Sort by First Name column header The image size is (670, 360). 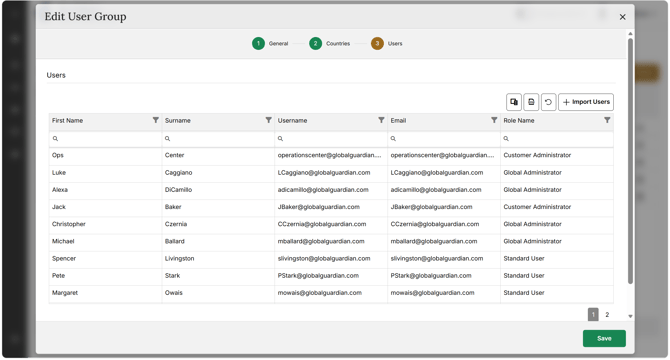[x=68, y=120]
